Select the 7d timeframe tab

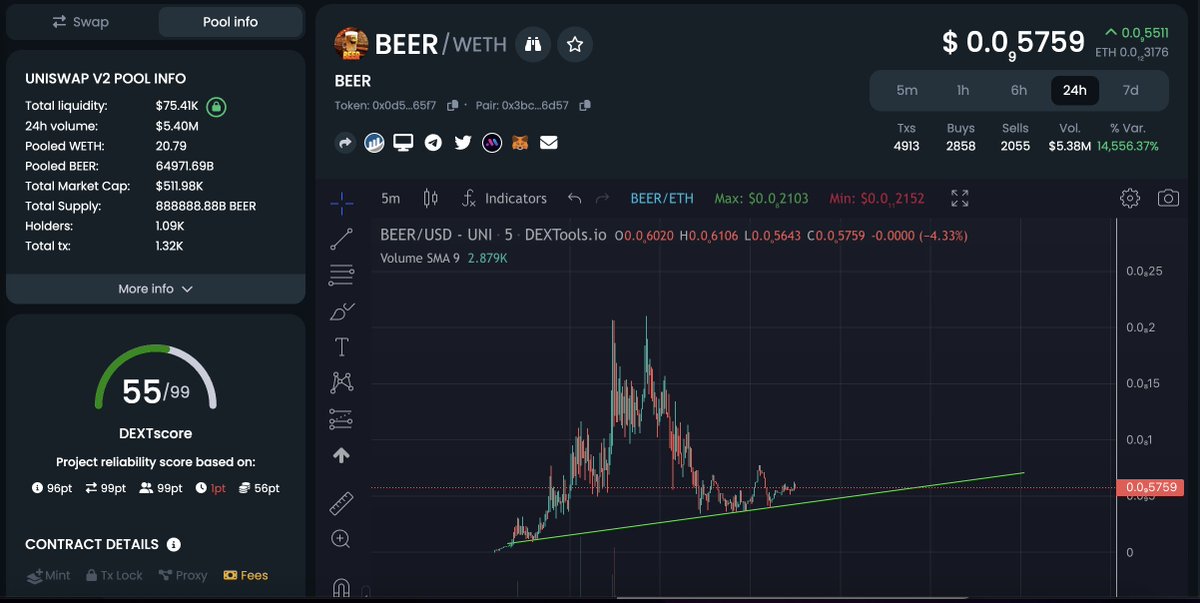coord(1130,90)
